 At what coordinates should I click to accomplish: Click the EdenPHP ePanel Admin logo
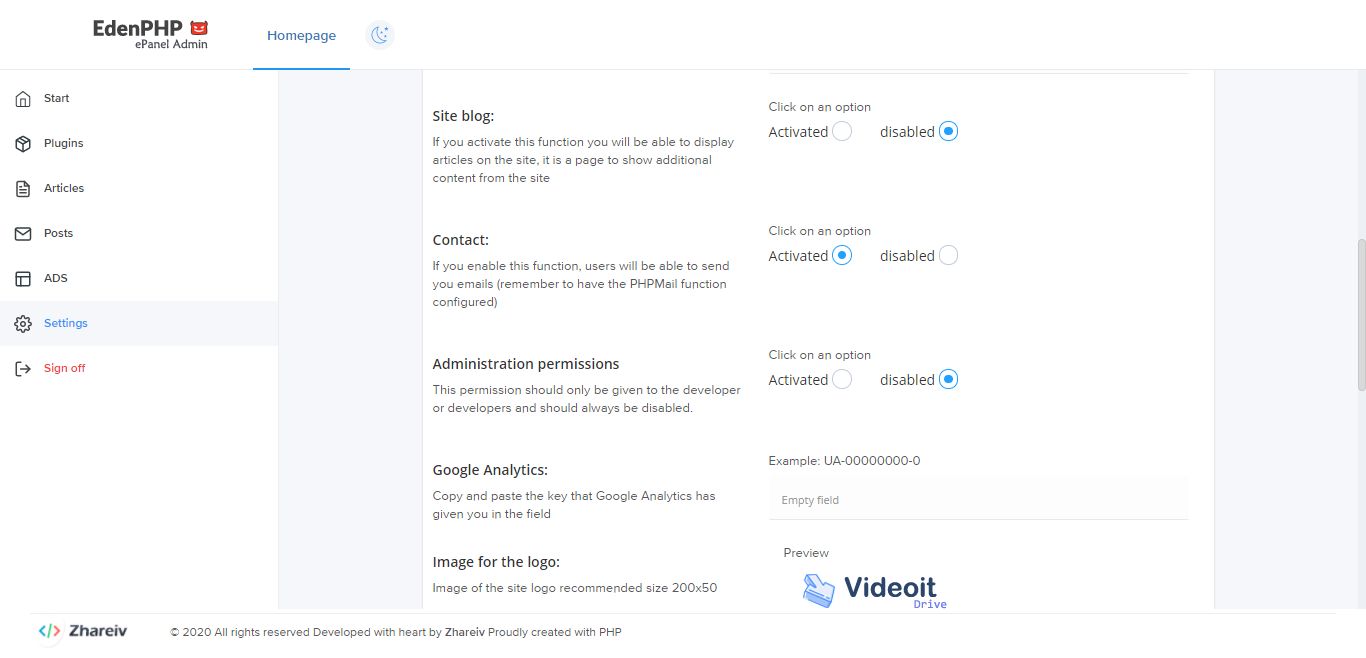tap(151, 34)
